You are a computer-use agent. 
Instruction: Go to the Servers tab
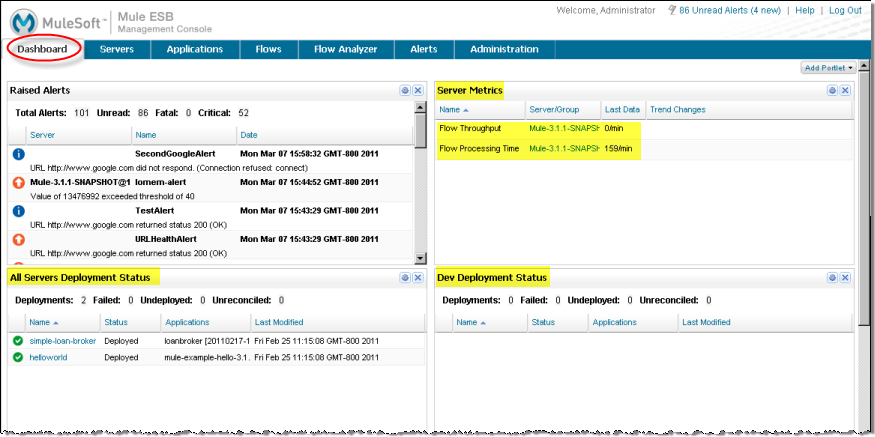(x=117, y=49)
